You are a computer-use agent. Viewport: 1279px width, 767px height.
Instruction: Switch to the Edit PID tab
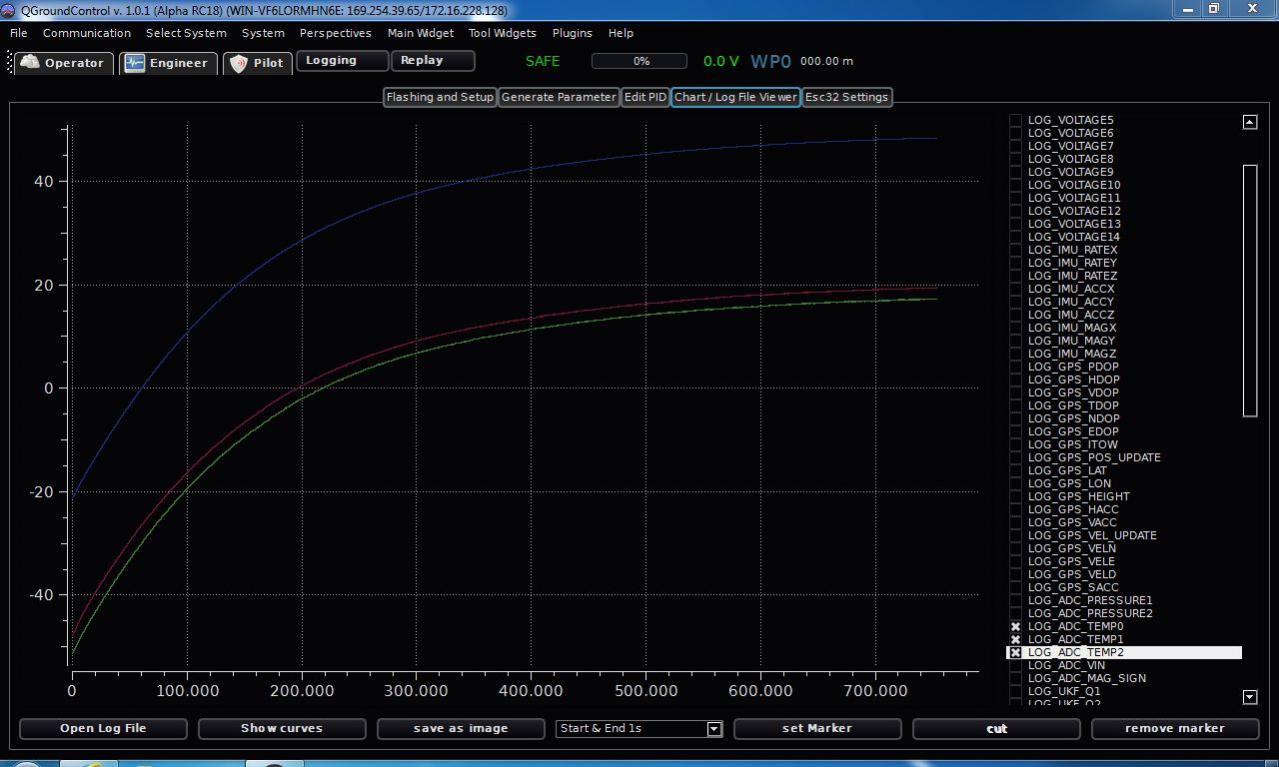coord(645,97)
